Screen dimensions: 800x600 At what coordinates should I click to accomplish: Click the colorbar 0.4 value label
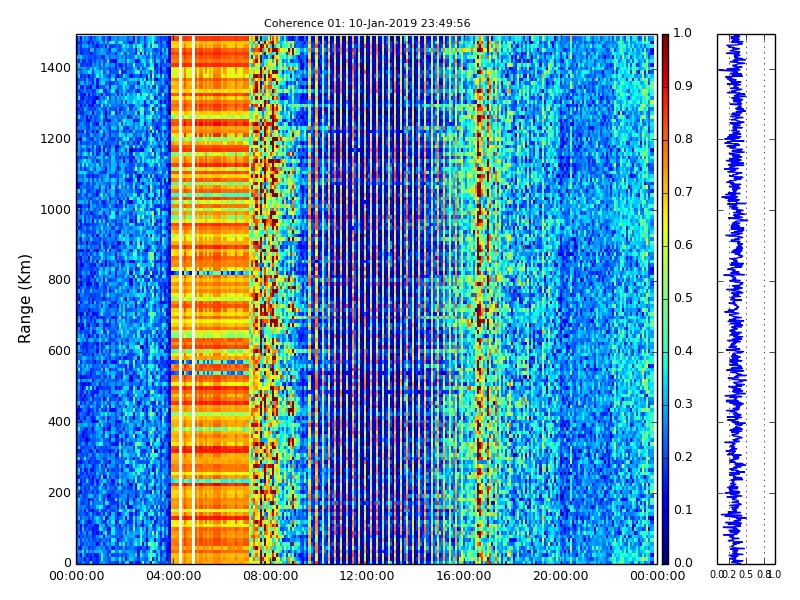tap(683, 352)
